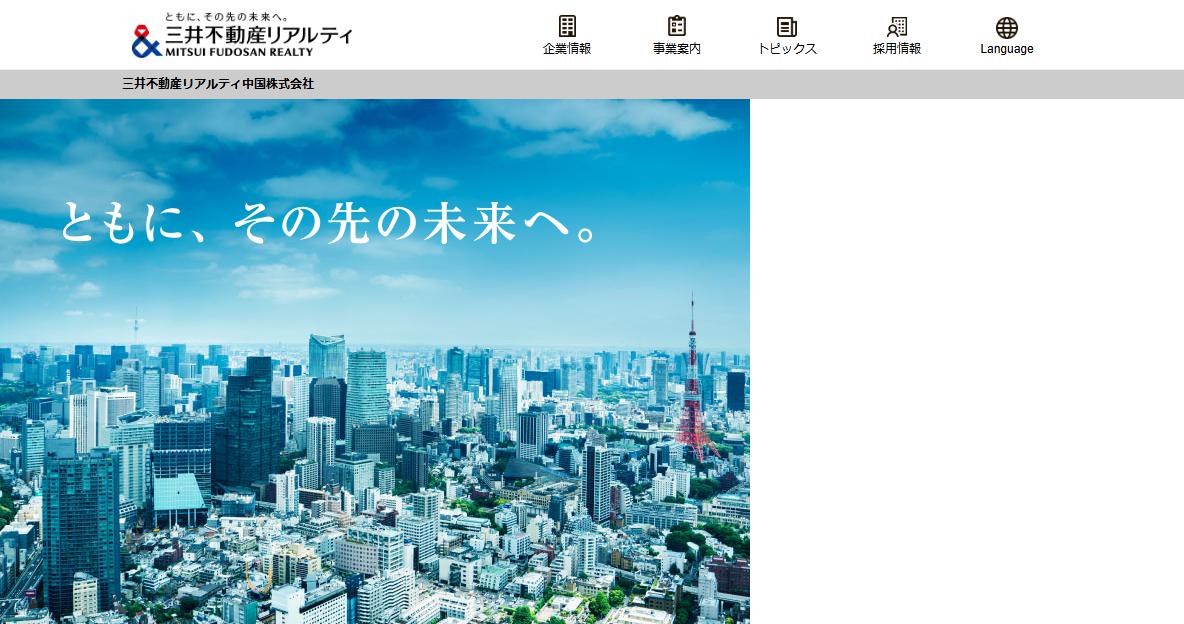The width and height of the screenshot is (1184, 624).
Task: Open the 企業情報 menu label
Action: 567,48
